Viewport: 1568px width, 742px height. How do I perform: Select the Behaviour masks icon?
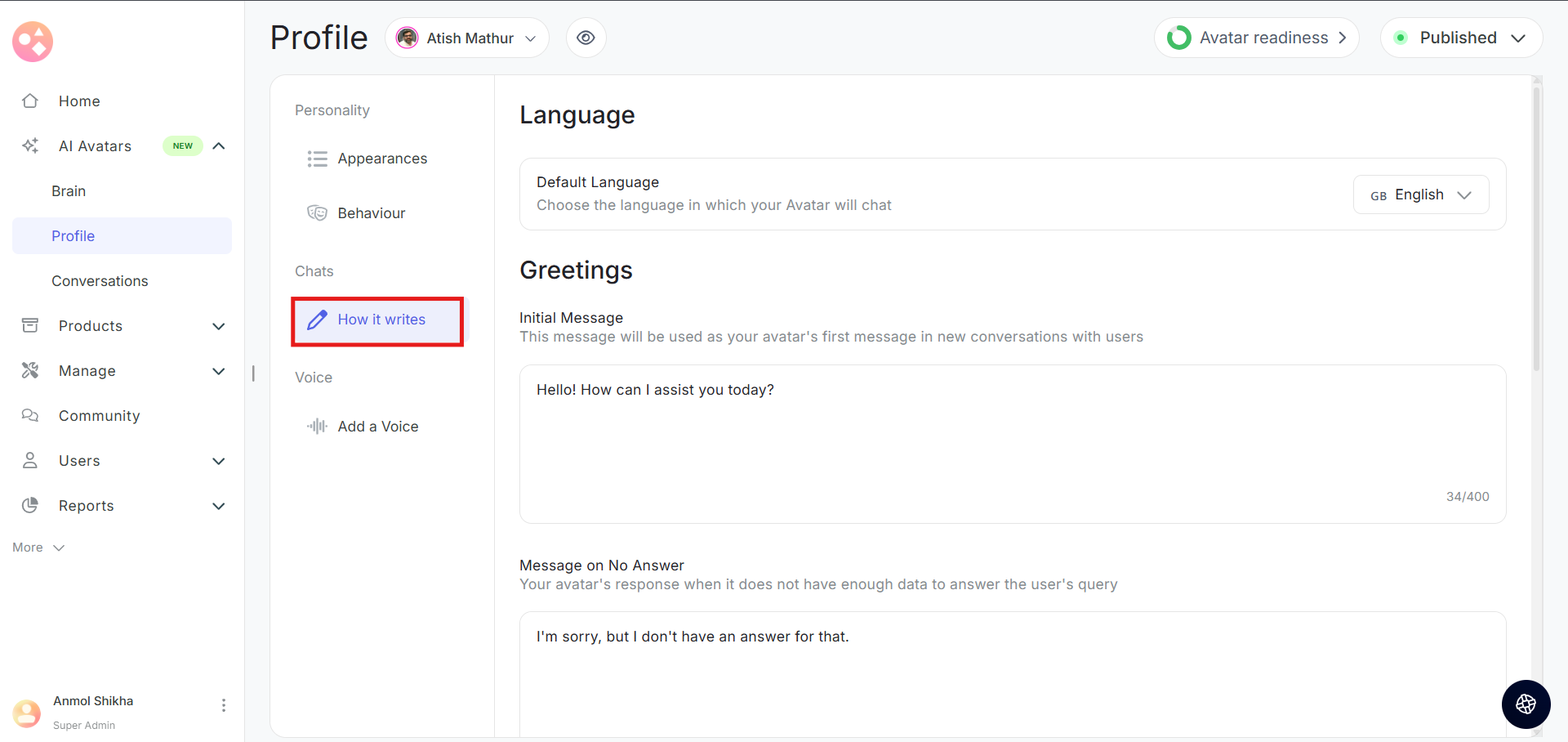pyautogui.click(x=317, y=213)
